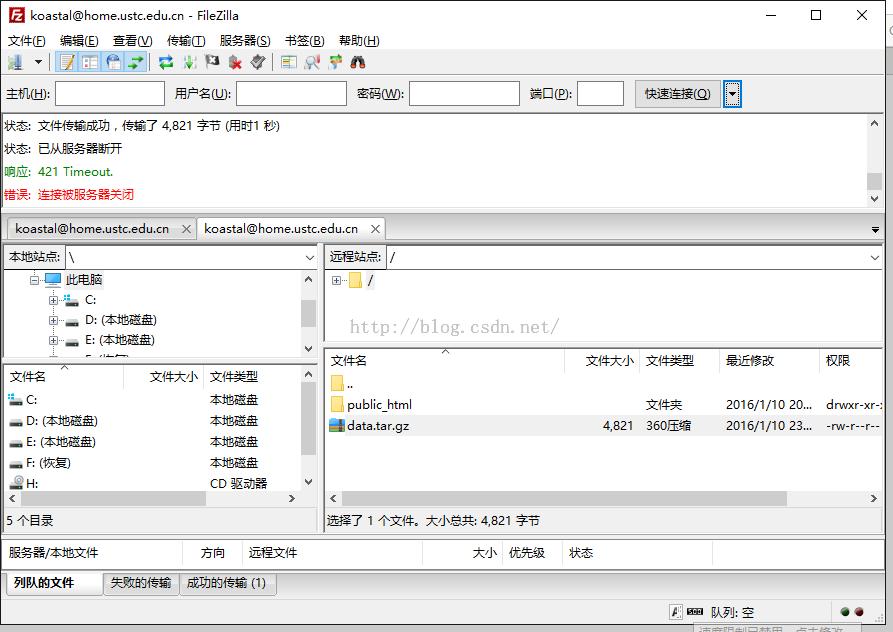Viewport: 893px width, 632px height.
Task: Refresh file and folder lists
Action: [166, 62]
